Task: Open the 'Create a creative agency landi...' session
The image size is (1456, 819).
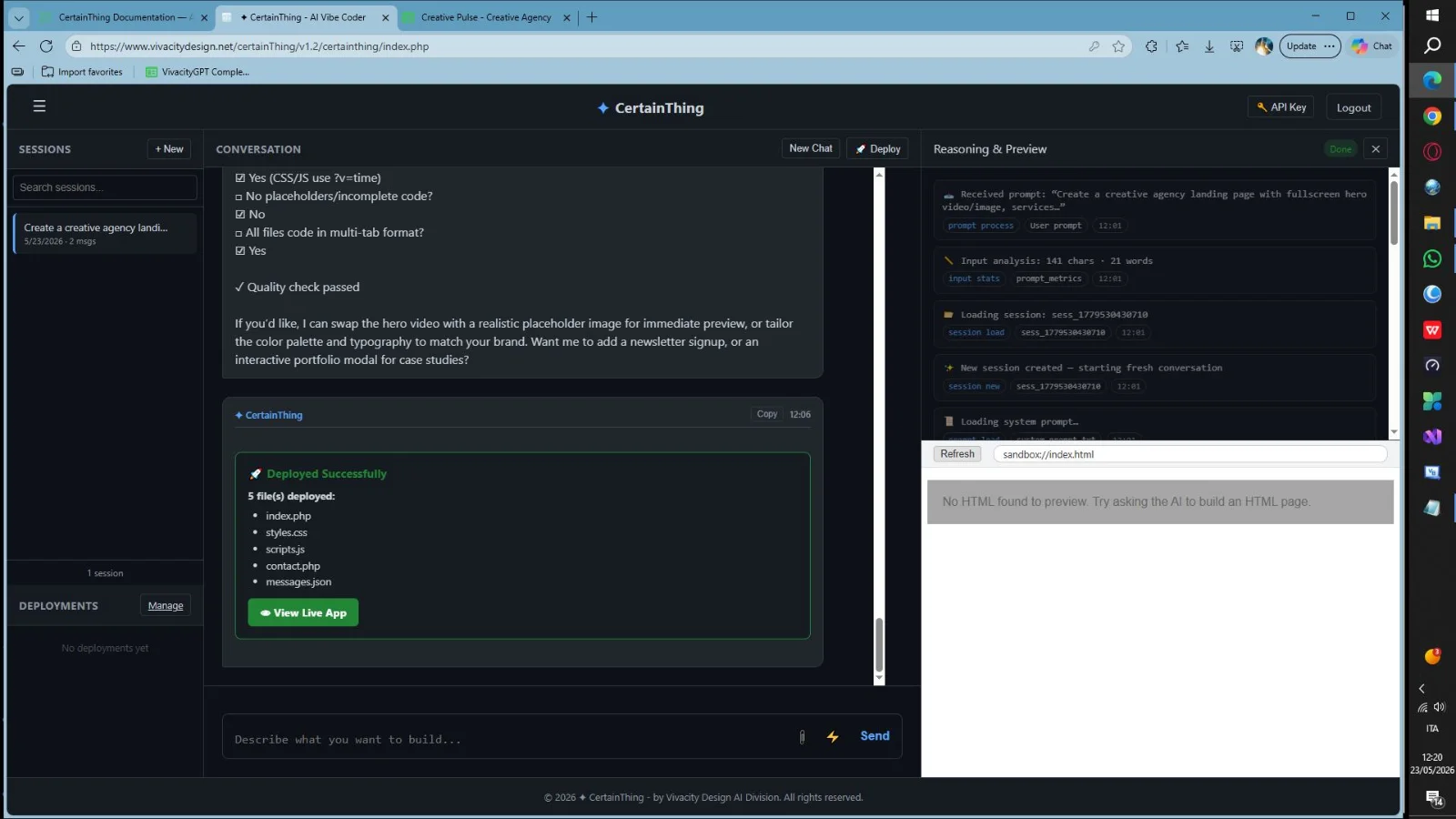Action: click(105, 233)
